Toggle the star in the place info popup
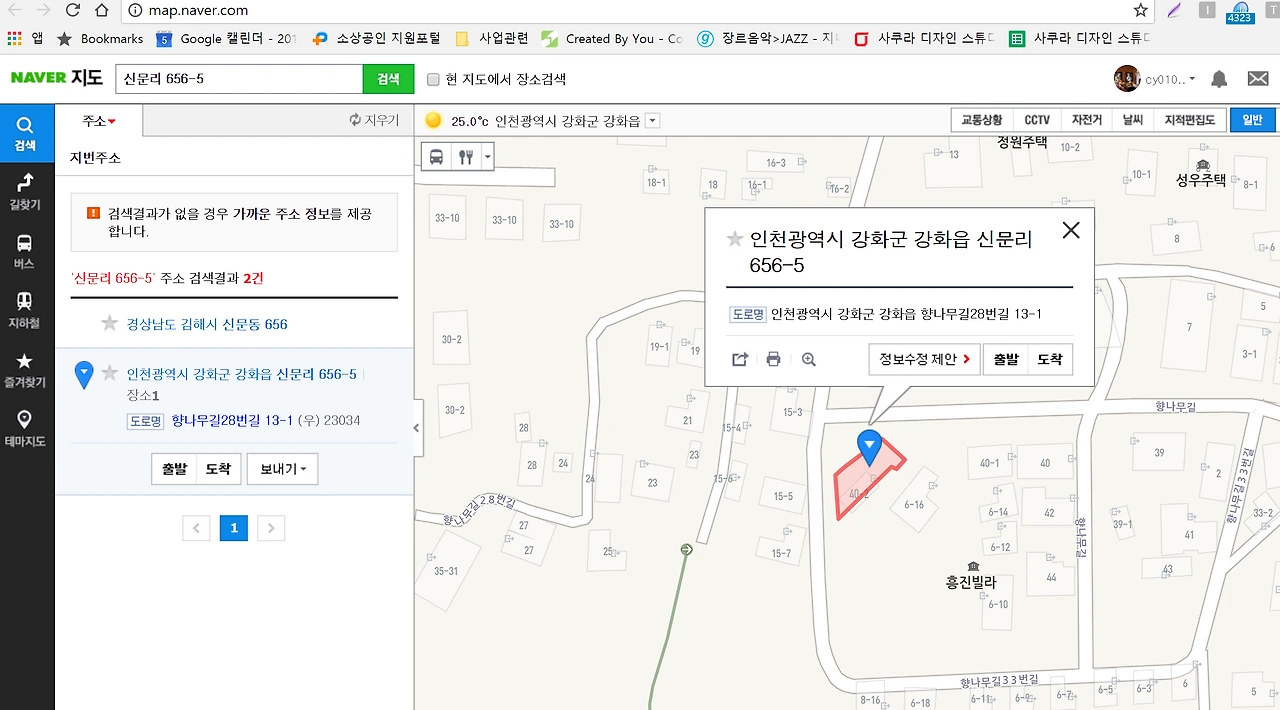Viewport: 1280px width, 710px height. pyautogui.click(x=735, y=239)
